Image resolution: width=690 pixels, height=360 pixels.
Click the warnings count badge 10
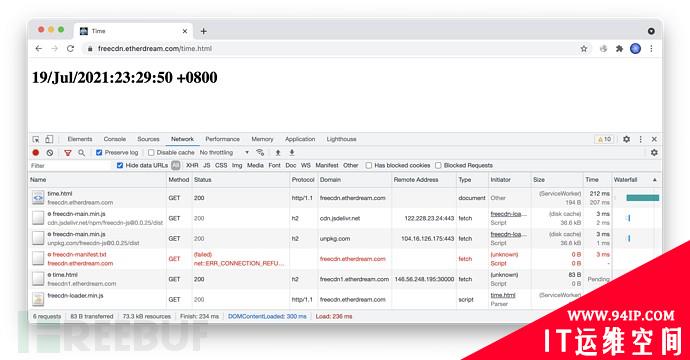(603, 139)
